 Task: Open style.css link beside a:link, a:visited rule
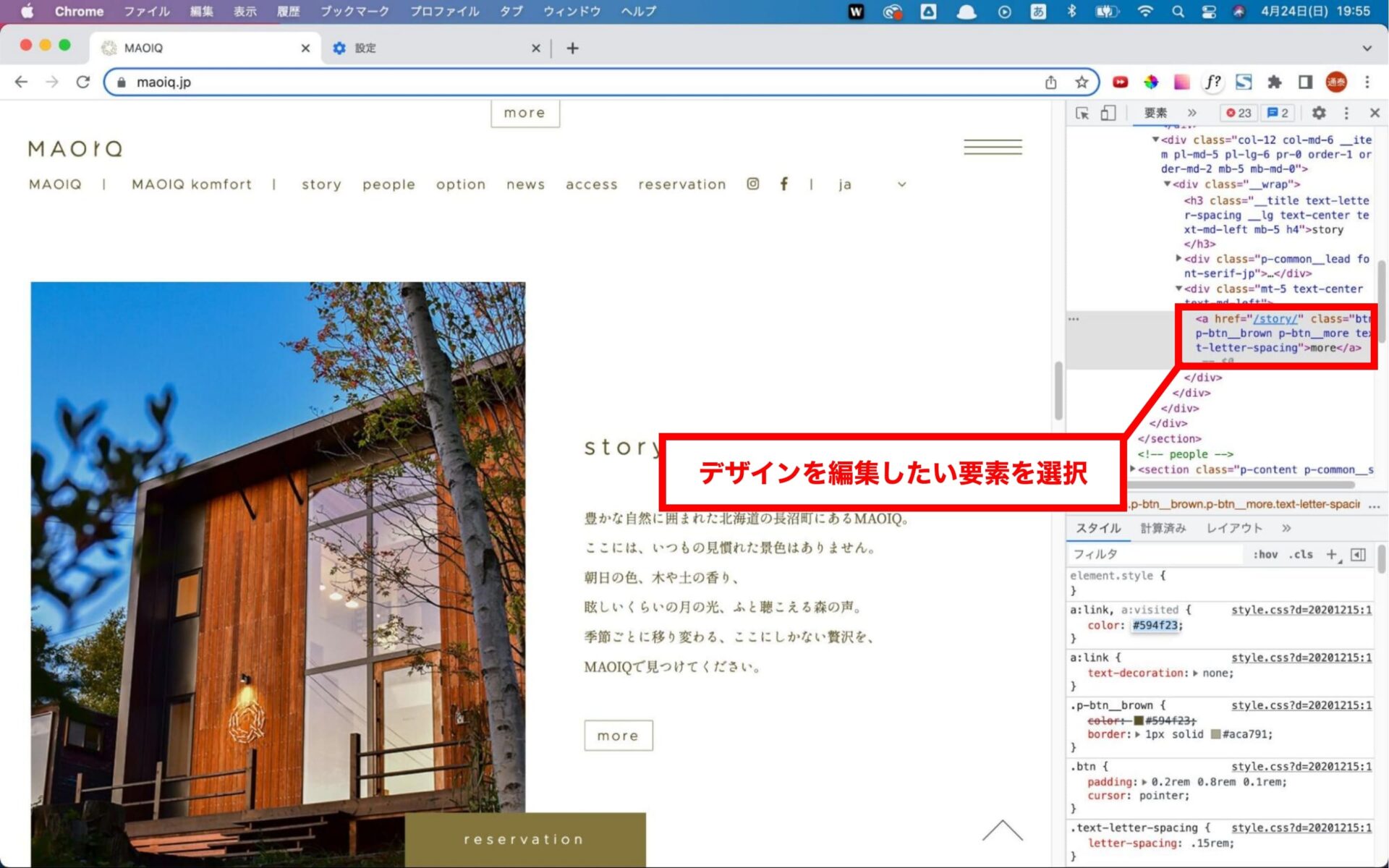coord(1301,610)
